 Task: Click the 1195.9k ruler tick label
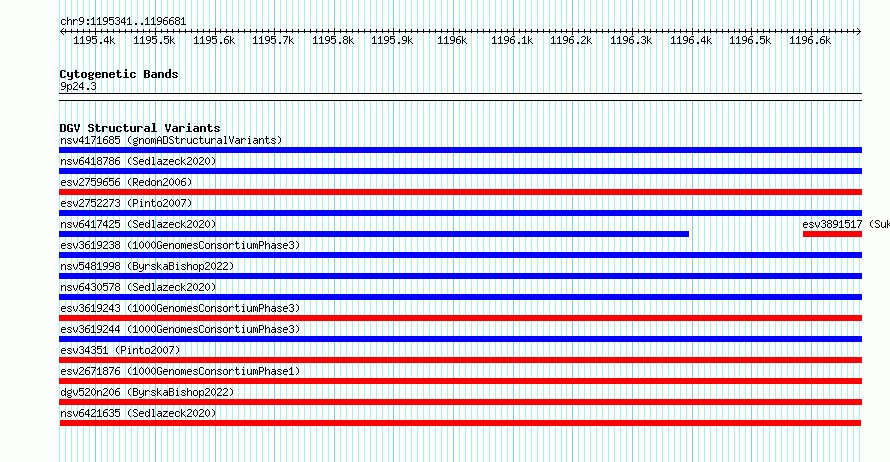click(x=392, y=40)
